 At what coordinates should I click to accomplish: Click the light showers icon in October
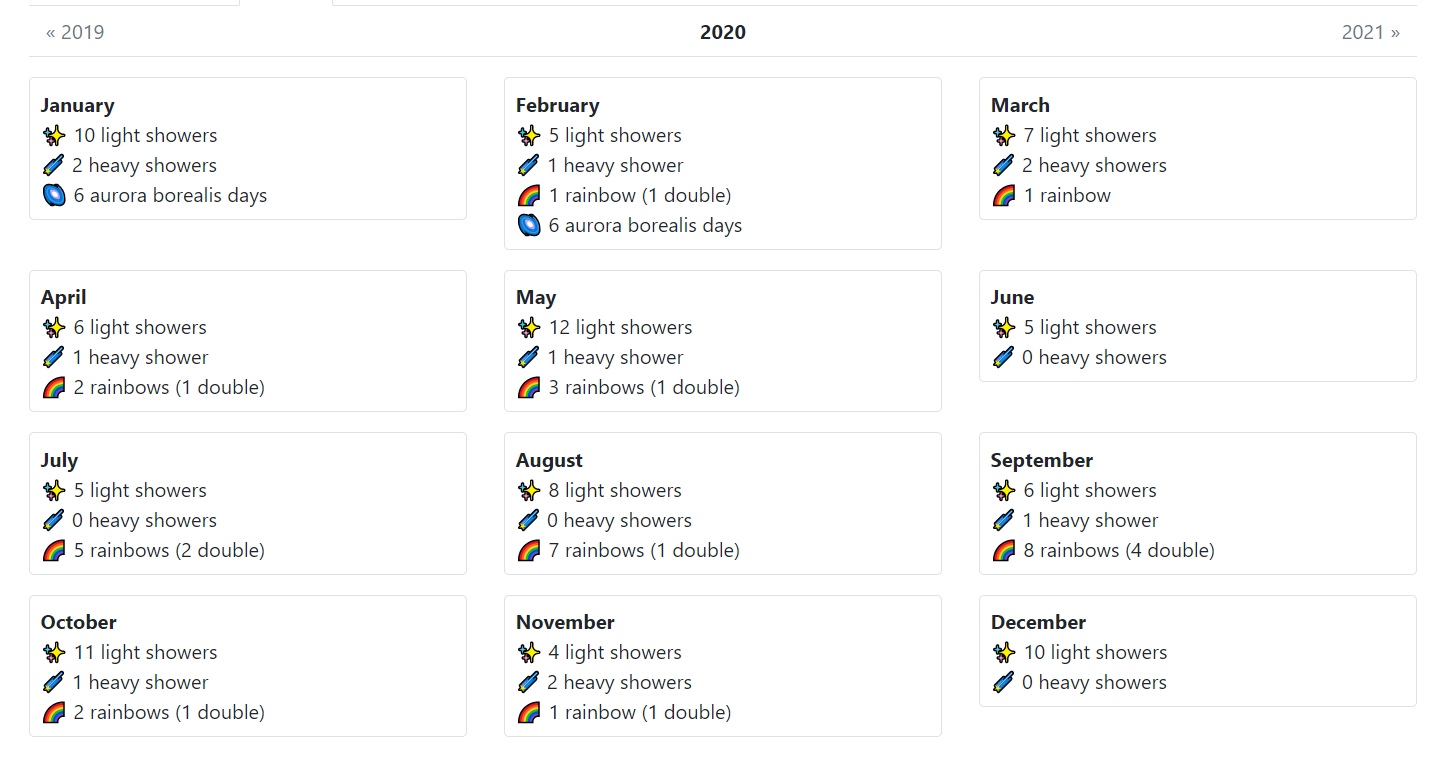pyautogui.click(x=54, y=653)
